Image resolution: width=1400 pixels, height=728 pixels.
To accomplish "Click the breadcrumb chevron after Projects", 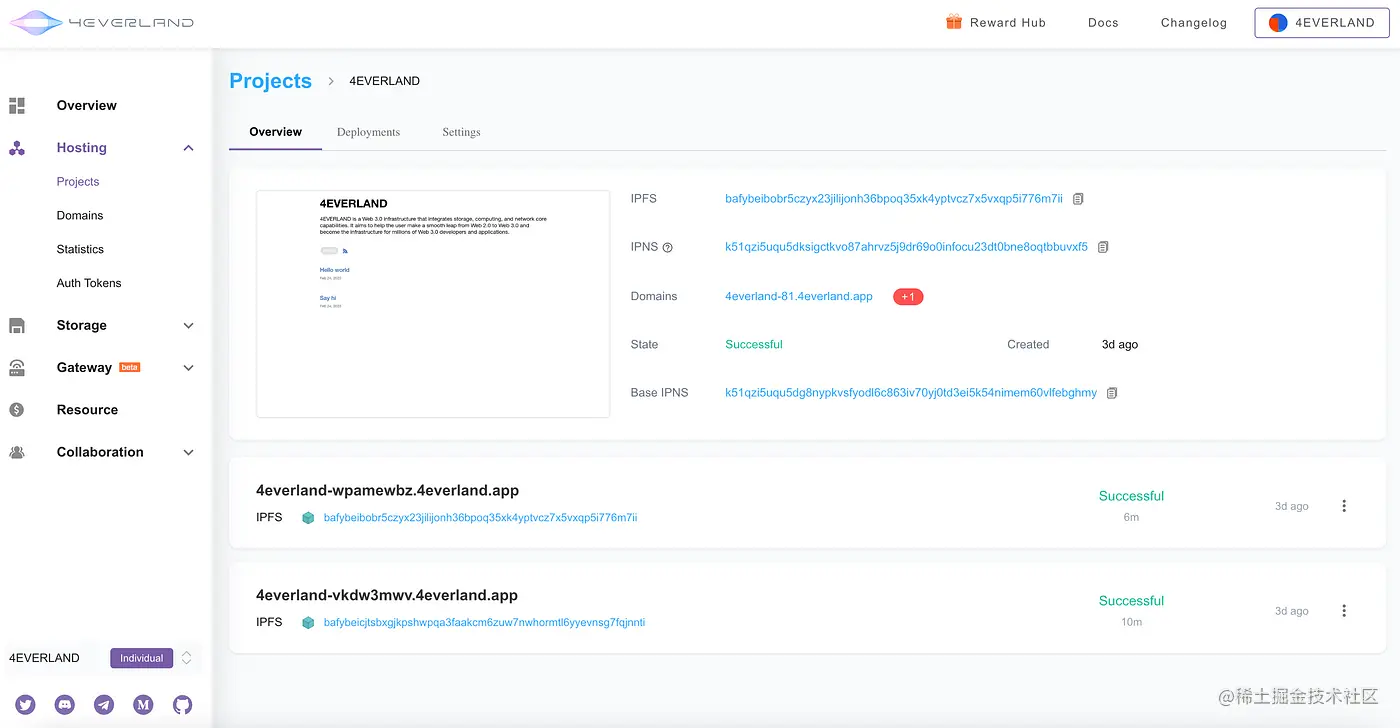I will tap(331, 81).
